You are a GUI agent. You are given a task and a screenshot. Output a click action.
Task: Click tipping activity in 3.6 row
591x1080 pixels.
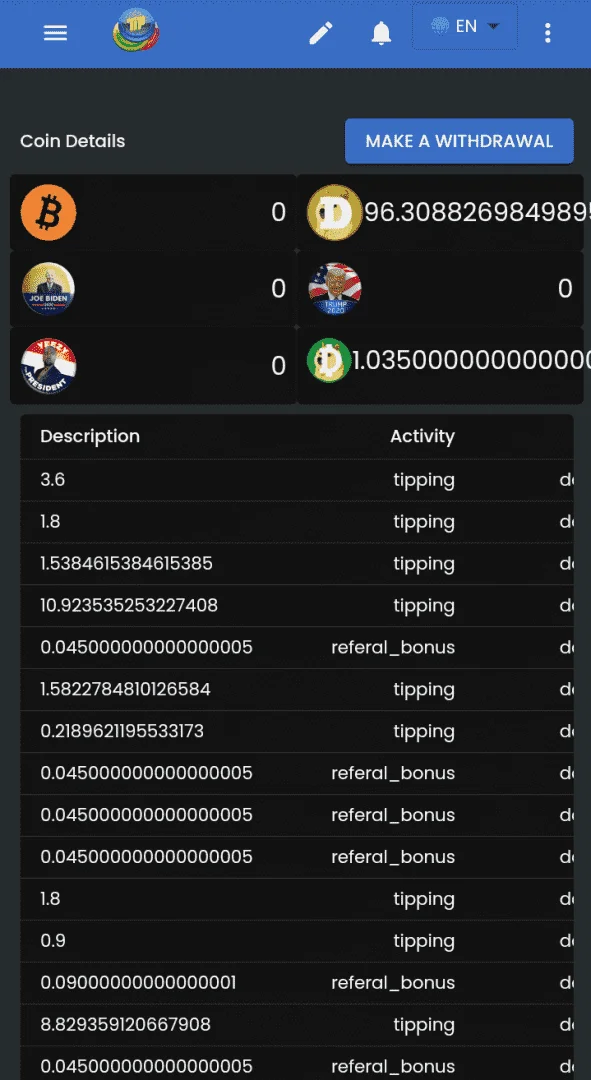tap(424, 480)
